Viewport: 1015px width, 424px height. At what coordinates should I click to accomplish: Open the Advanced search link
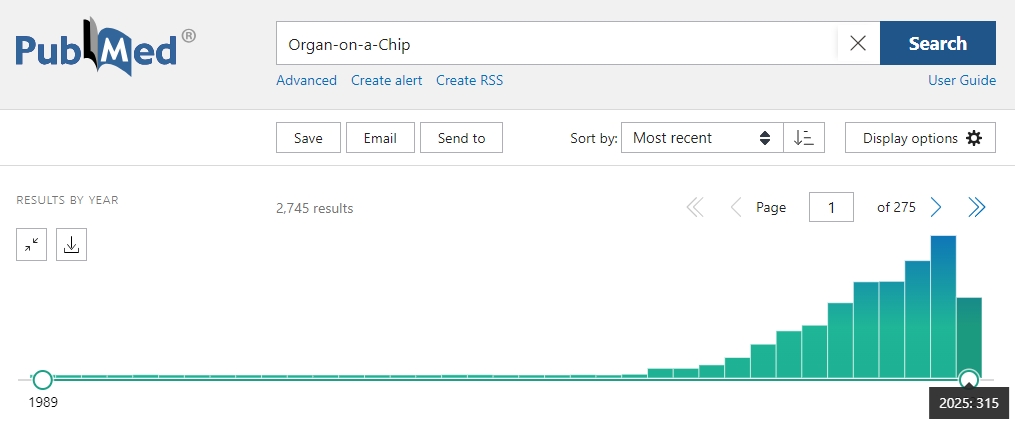point(306,80)
